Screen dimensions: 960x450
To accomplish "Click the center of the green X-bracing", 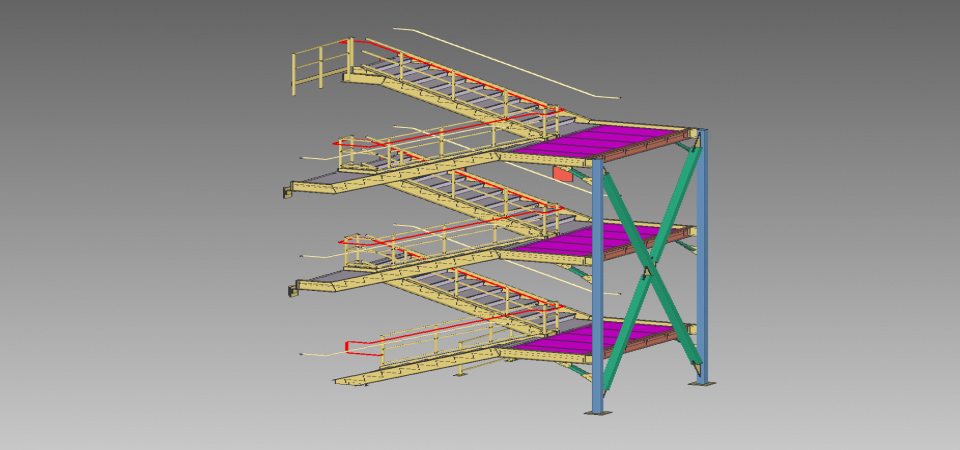I will coord(649,268).
